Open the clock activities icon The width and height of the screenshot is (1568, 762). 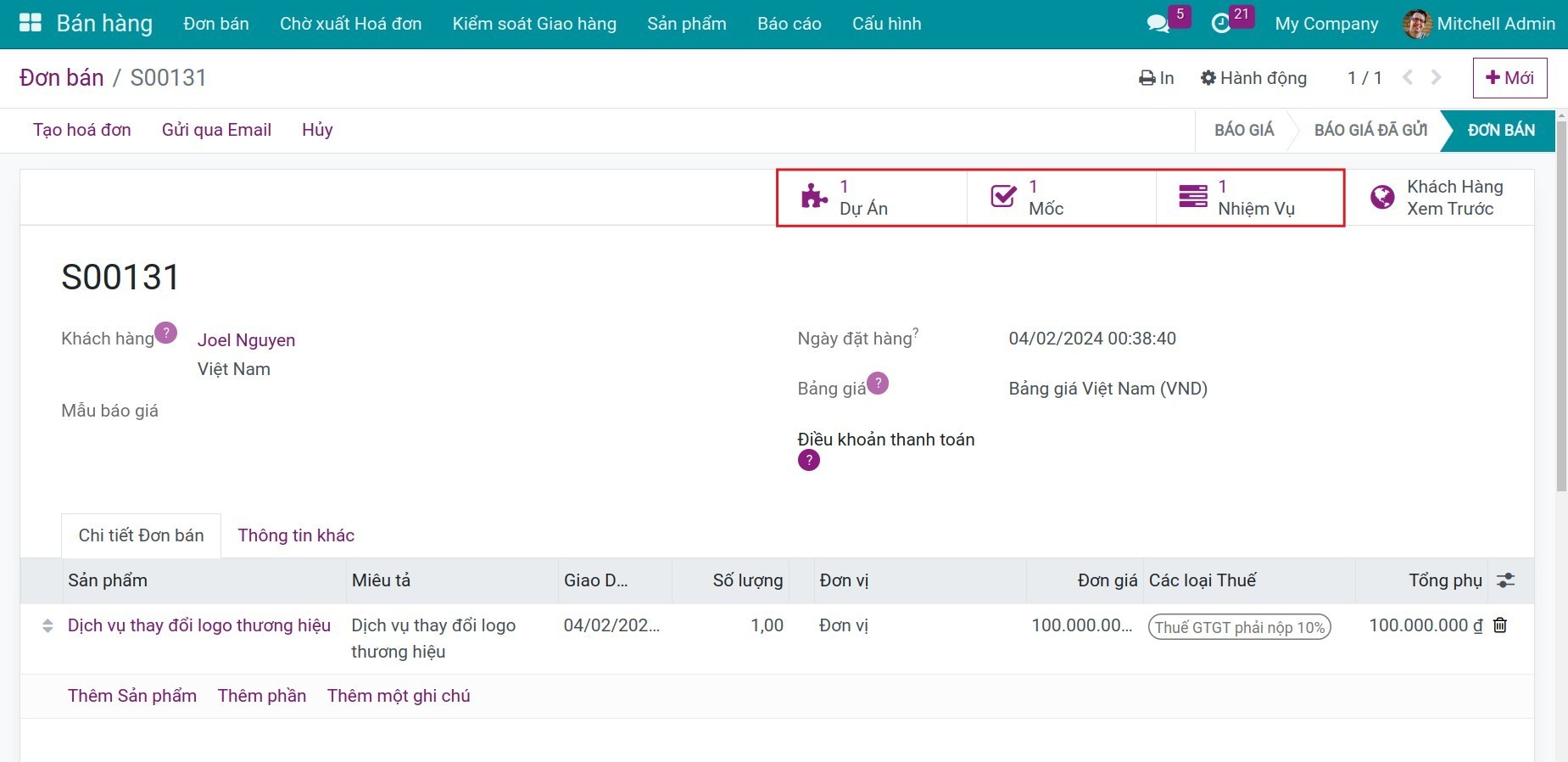click(1221, 24)
